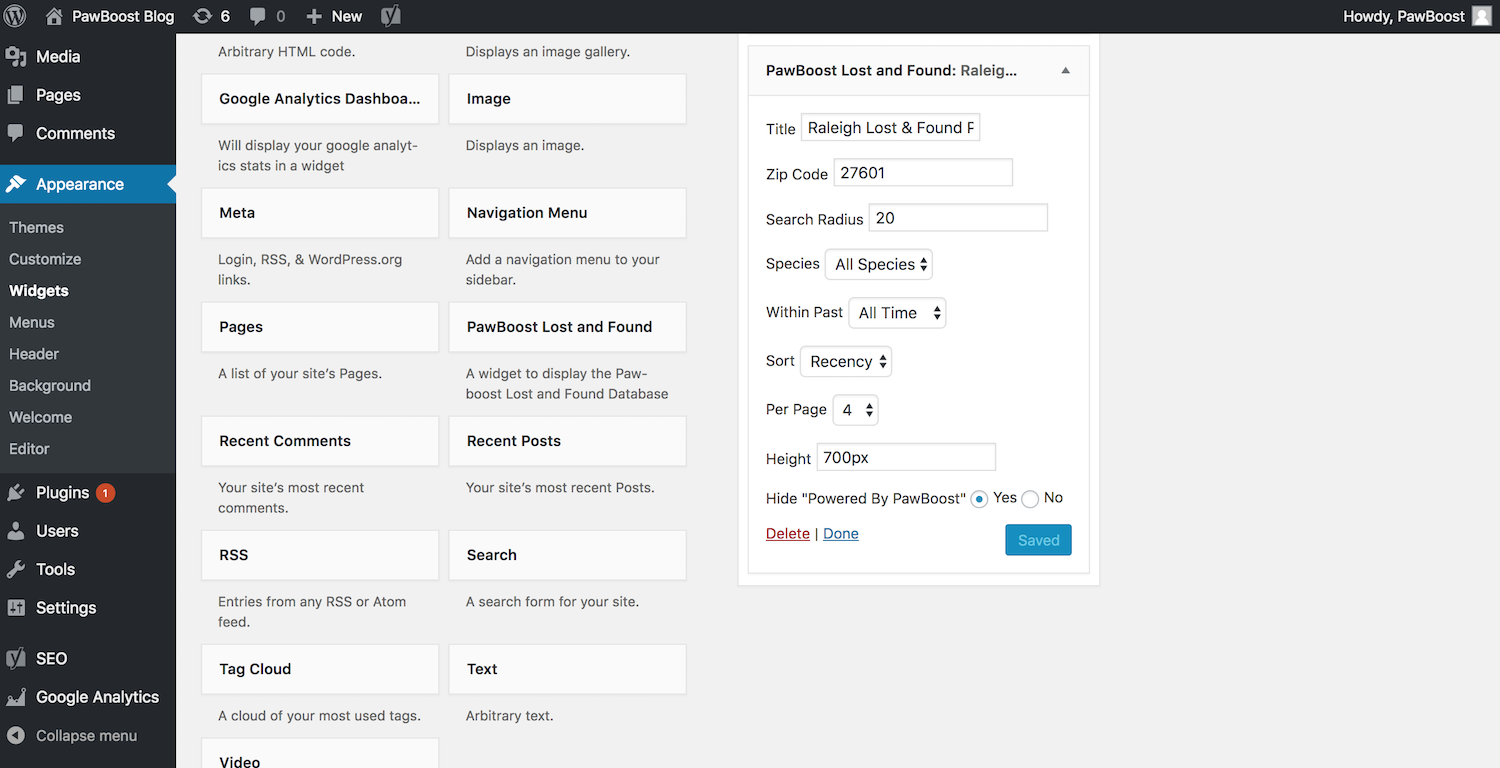Image resolution: width=1500 pixels, height=768 pixels.
Task: Expand the RSS available widget
Action: point(320,555)
